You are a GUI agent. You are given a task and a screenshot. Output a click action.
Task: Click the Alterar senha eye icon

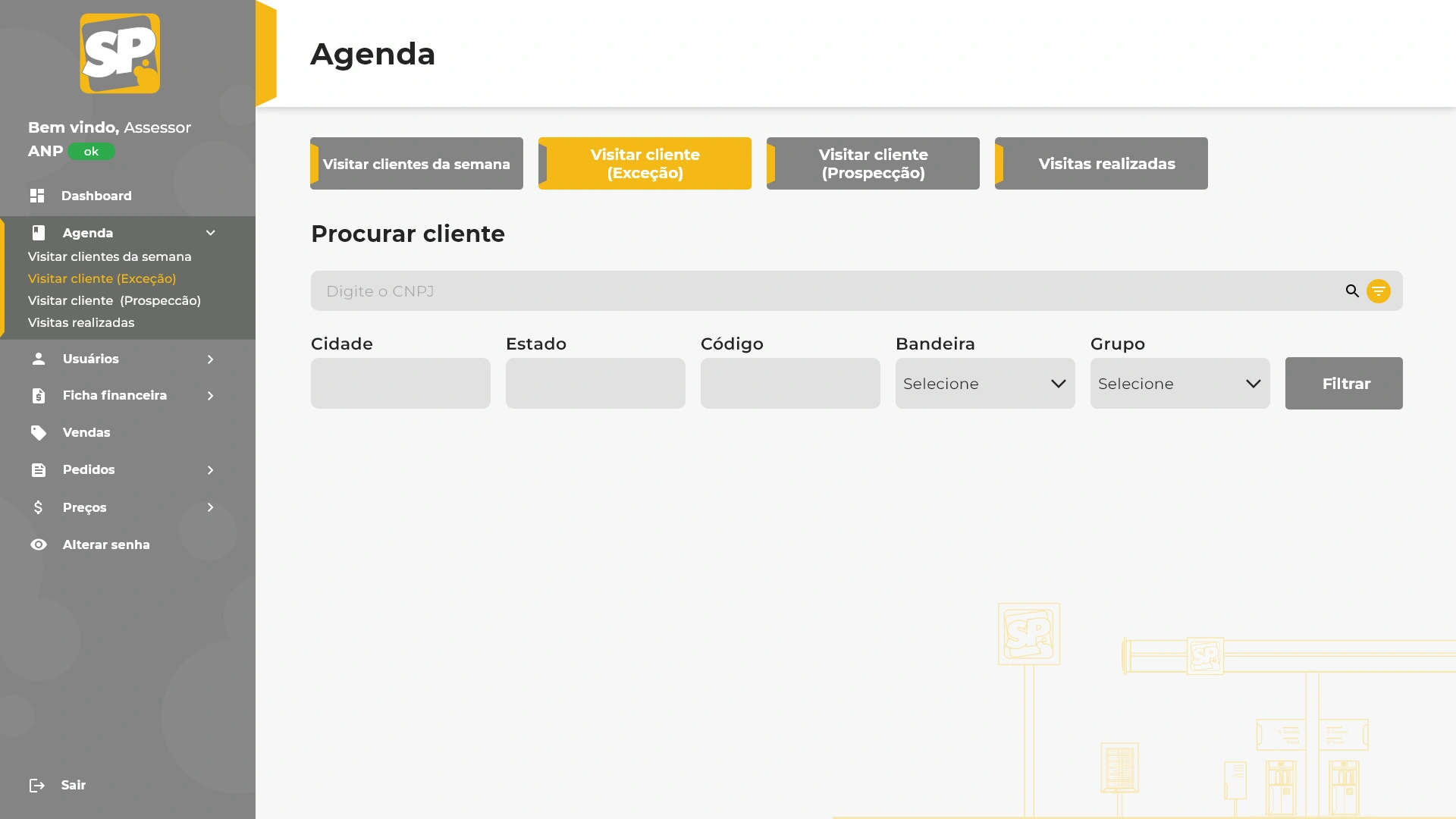pos(39,544)
